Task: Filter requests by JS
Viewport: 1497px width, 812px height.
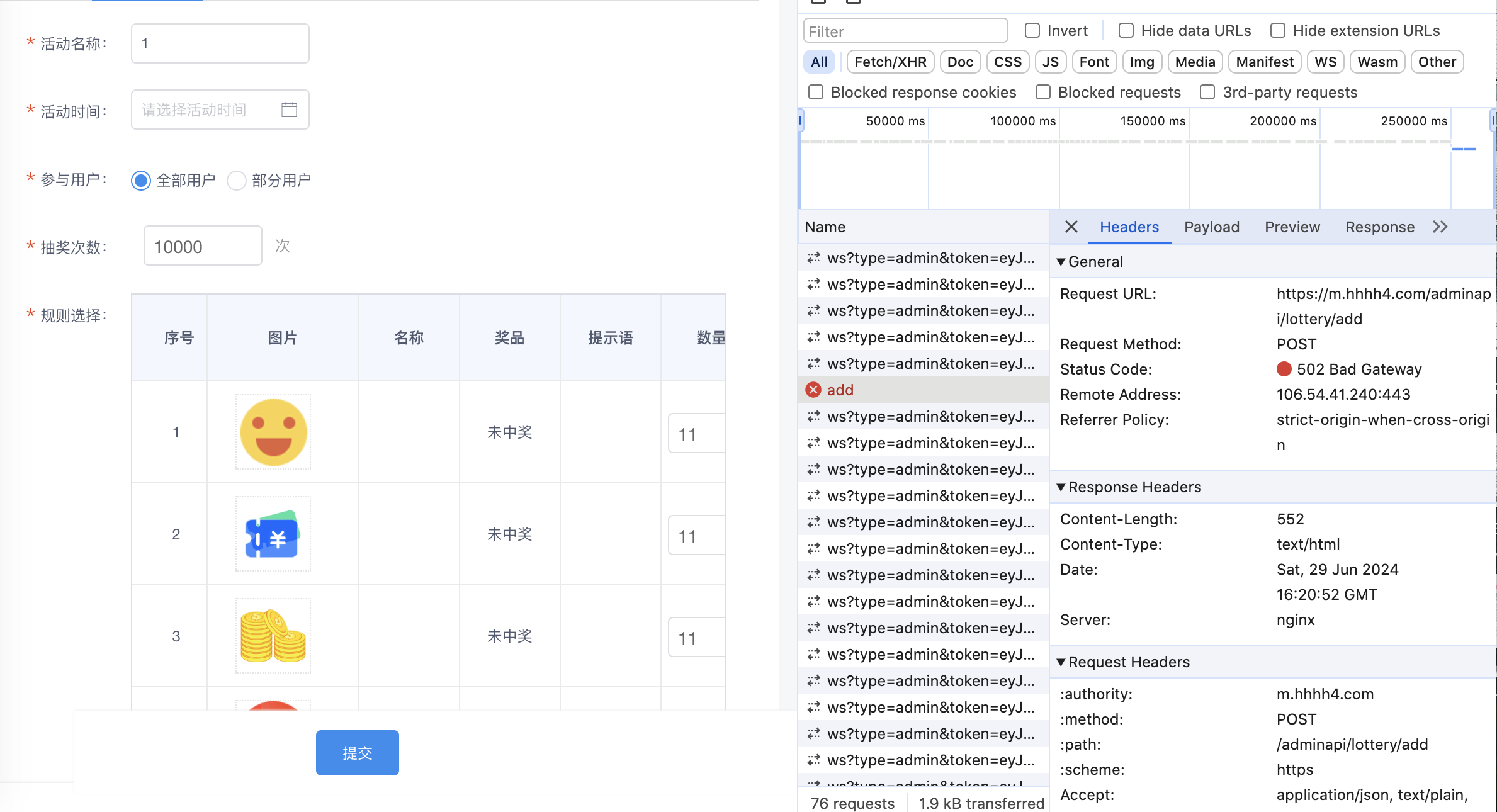Action: coord(1051,62)
